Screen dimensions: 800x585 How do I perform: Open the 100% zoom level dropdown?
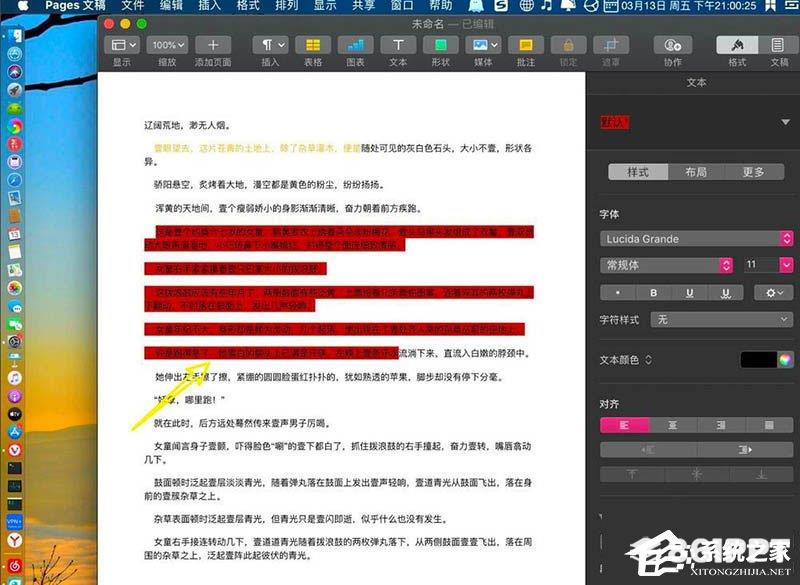(x=167, y=45)
